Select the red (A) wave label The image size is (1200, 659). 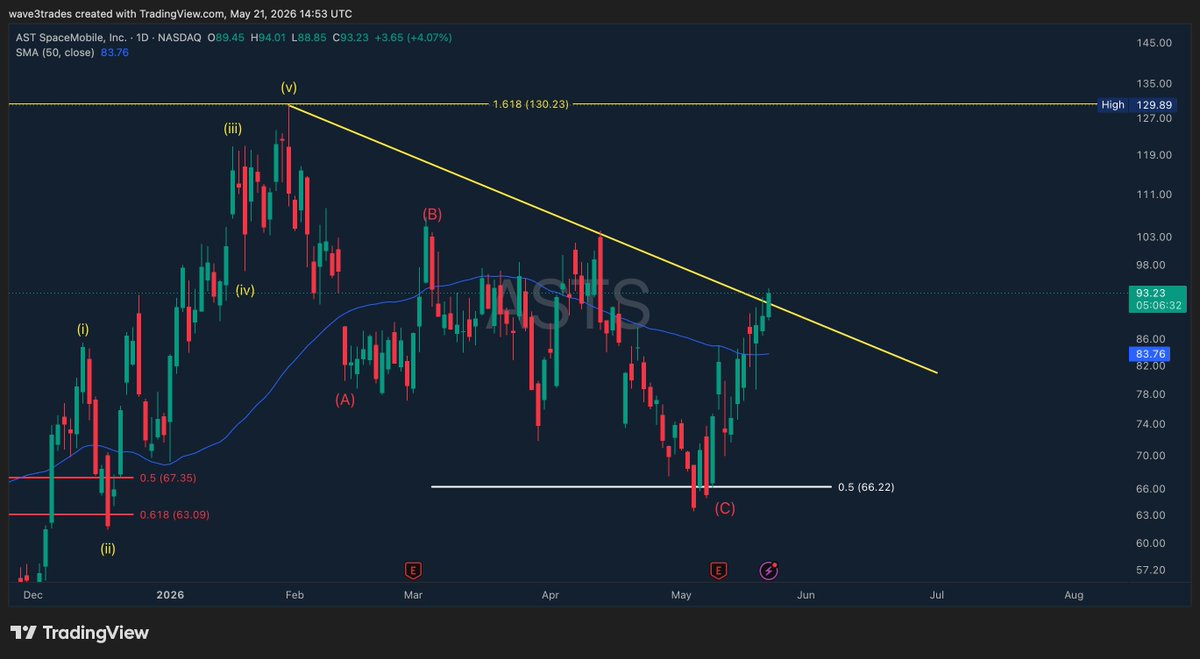344,399
